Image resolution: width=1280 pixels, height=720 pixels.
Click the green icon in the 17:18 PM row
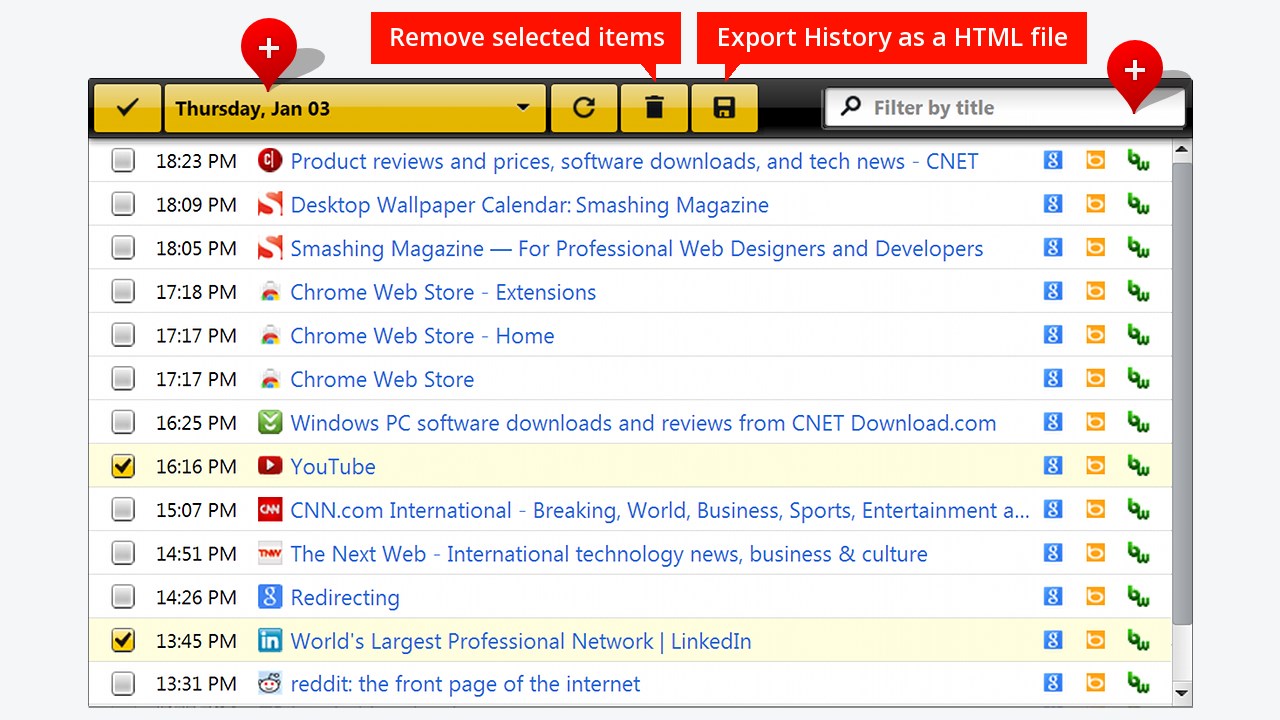coord(1138,291)
